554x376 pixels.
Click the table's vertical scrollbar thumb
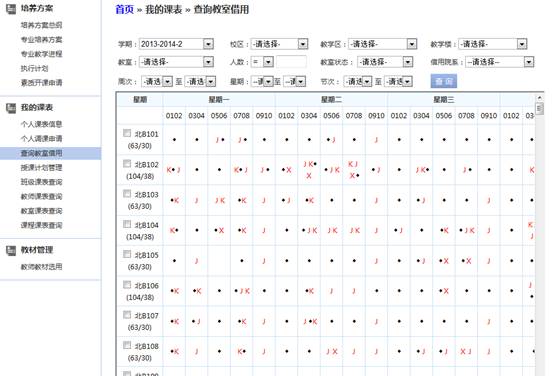(x=539, y=108)
